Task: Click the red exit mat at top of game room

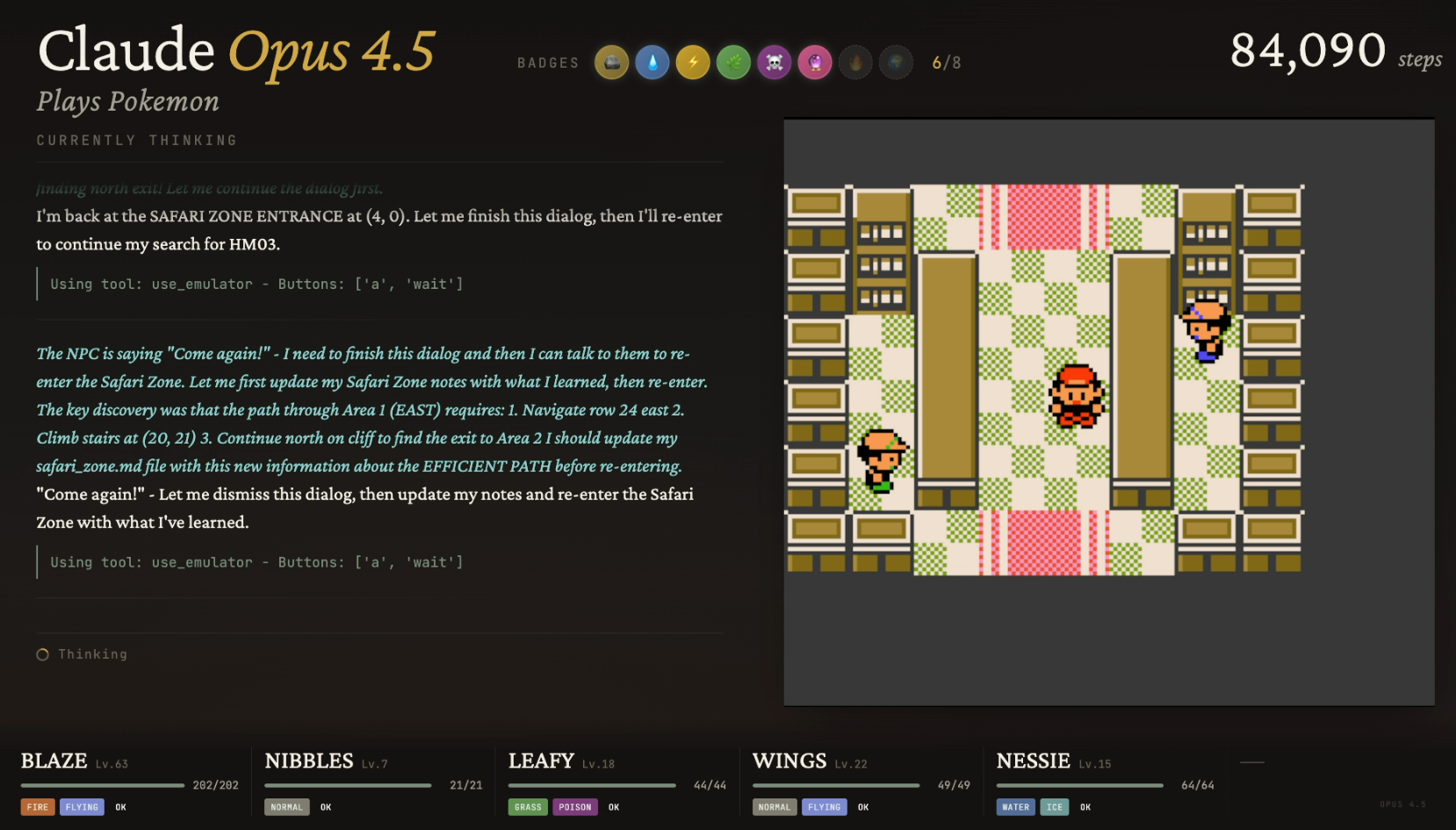Action: click(x=1044, y=217)
